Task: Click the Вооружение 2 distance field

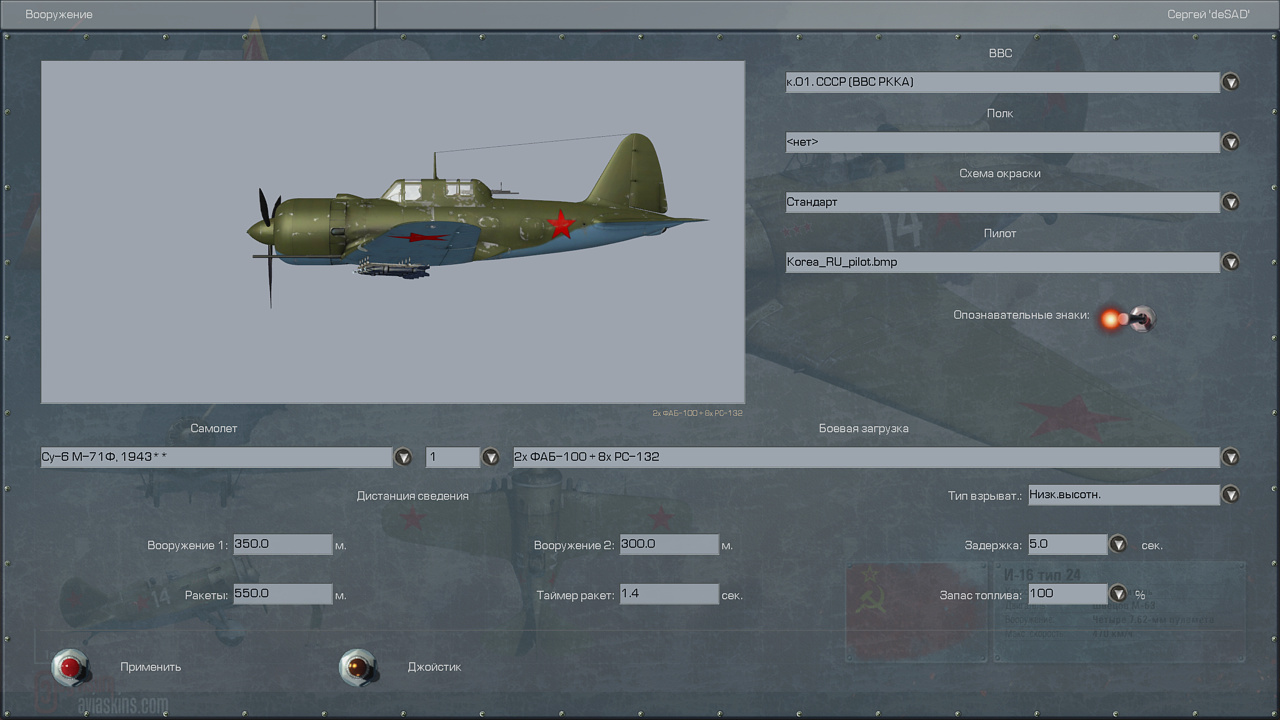Action: click(x=668, y=545)
